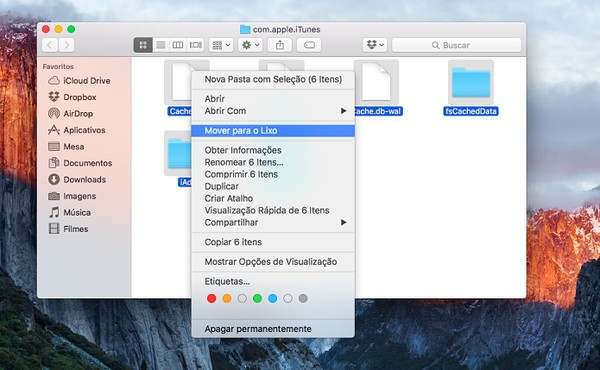Apply the green tag color

257,298
